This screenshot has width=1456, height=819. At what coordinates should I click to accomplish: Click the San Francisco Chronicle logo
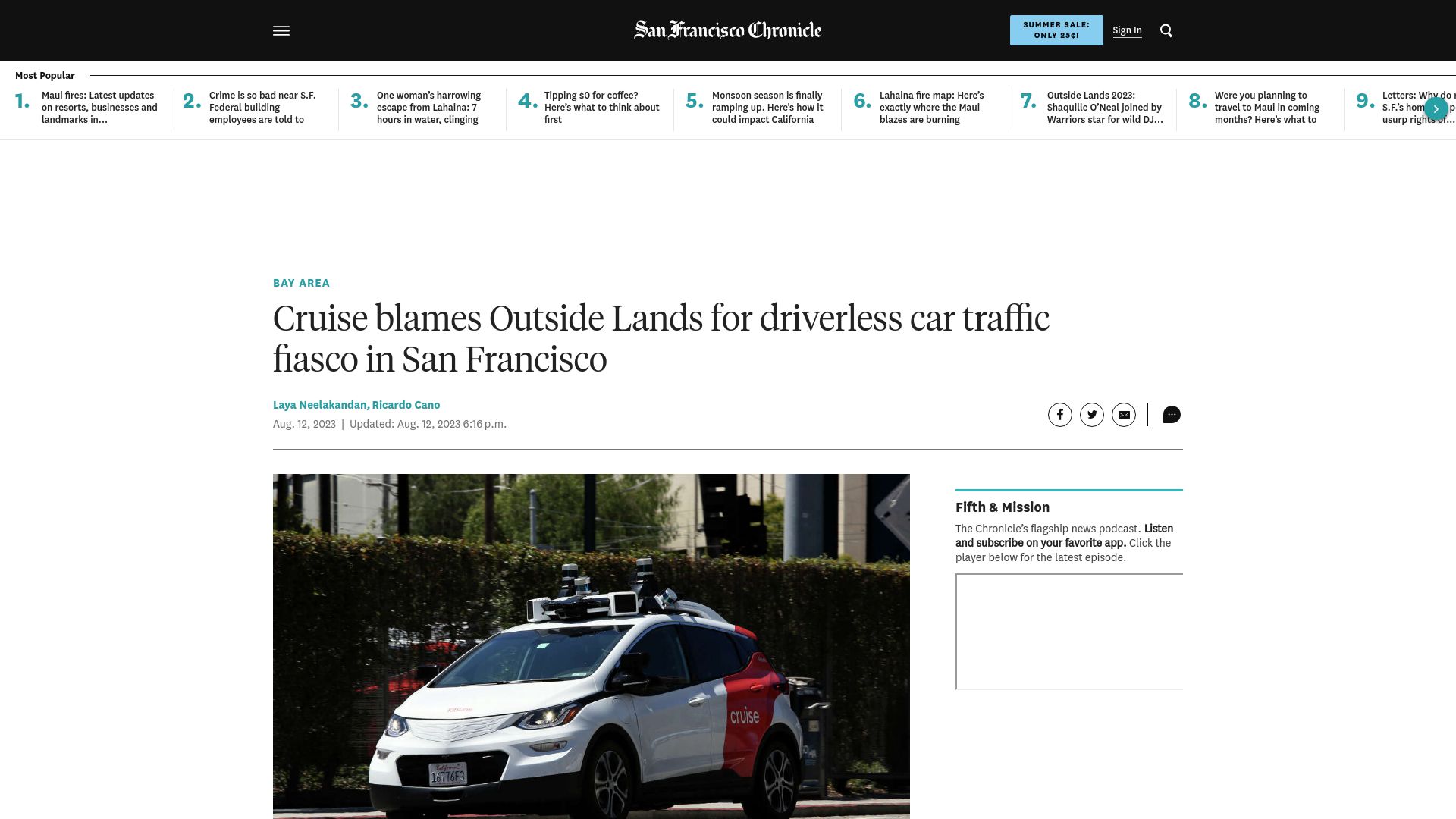click(x=728, y=30)
